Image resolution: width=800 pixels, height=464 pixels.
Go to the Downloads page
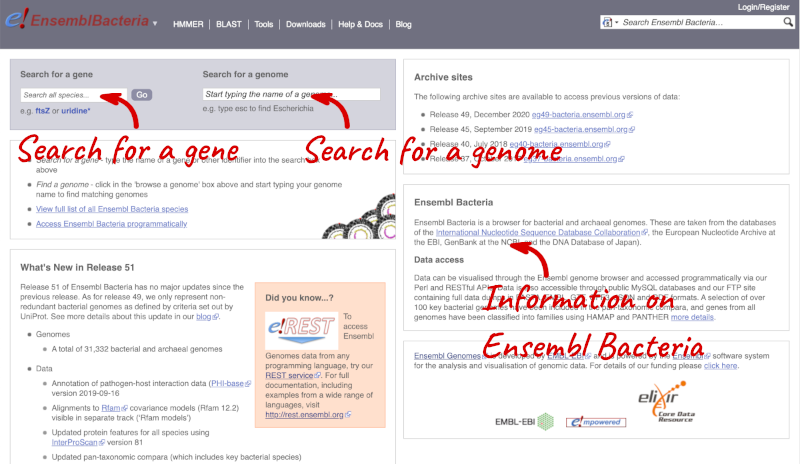click(x=306, y=24)
